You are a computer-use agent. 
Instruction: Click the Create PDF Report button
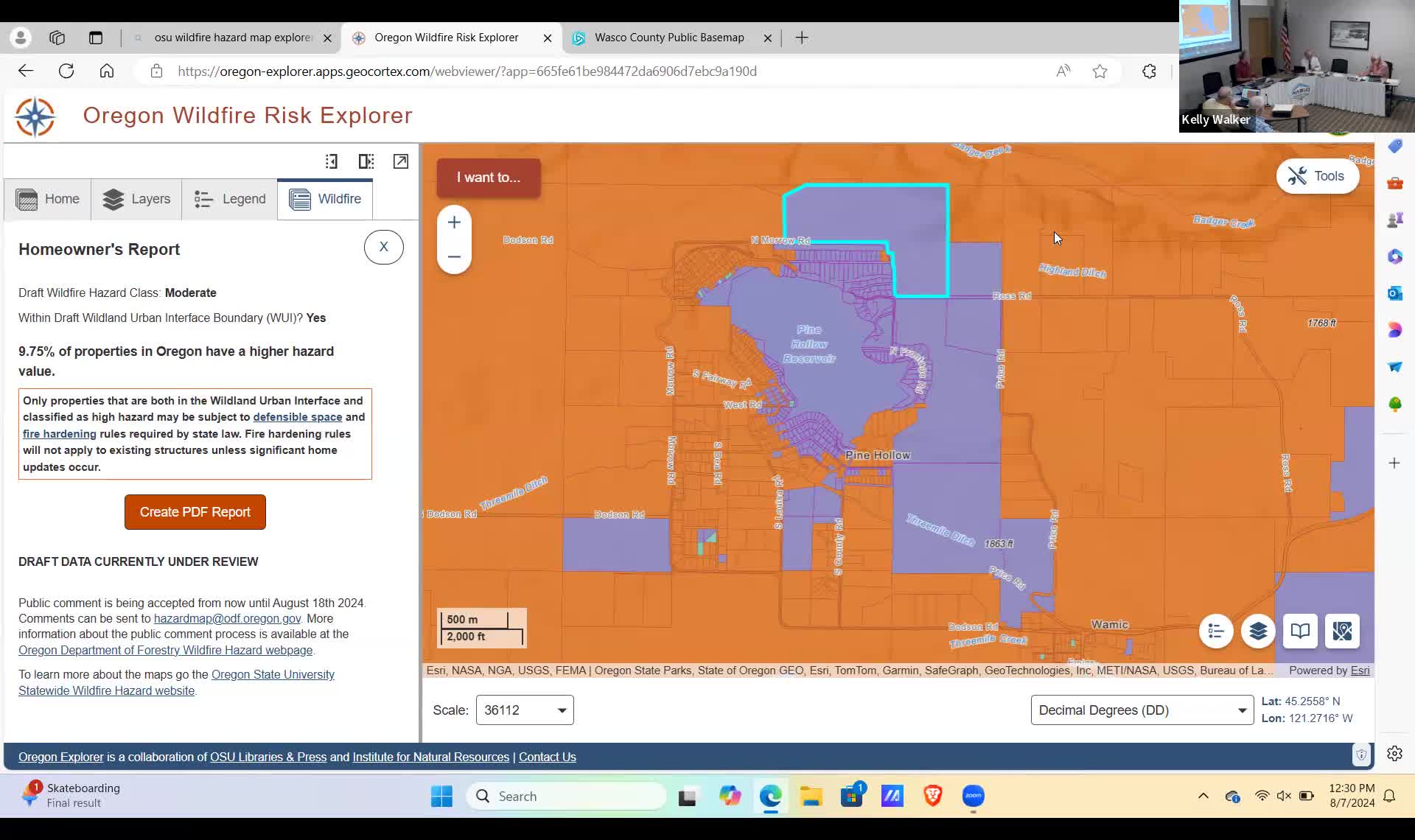coord(195,512)
